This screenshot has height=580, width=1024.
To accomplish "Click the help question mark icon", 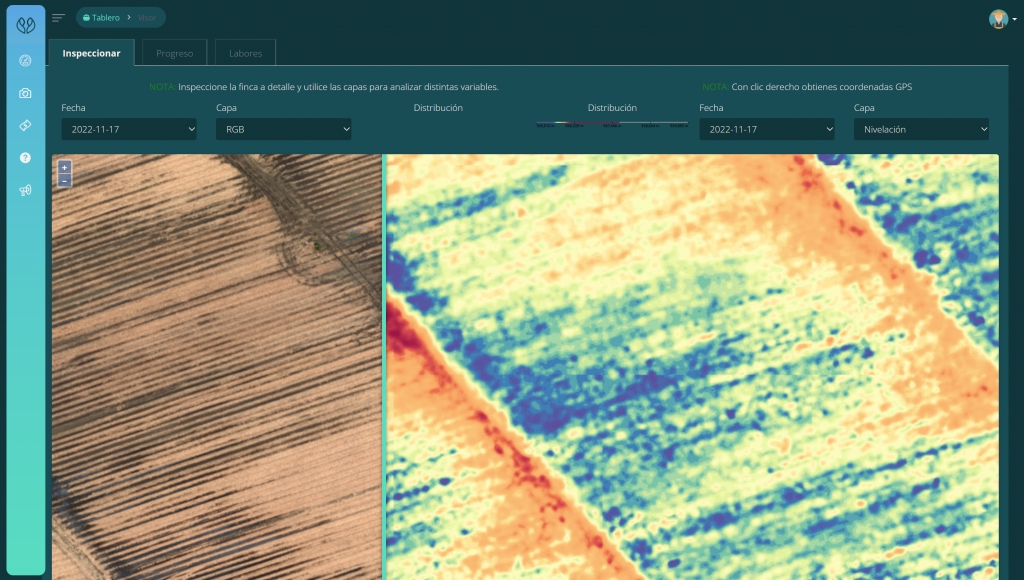I will click(26, 158).
